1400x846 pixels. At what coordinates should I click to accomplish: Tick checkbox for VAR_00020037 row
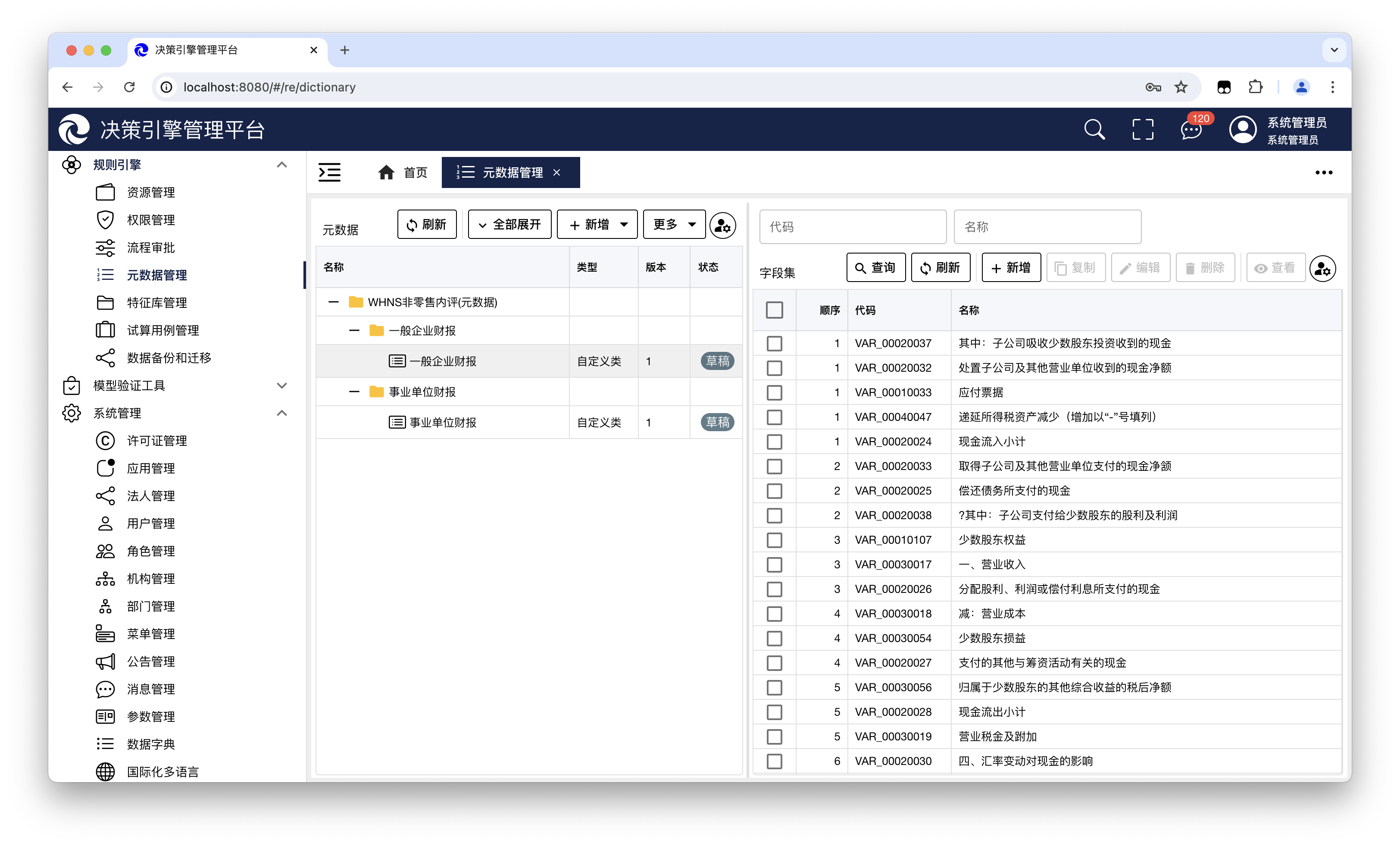click(774, 343)
